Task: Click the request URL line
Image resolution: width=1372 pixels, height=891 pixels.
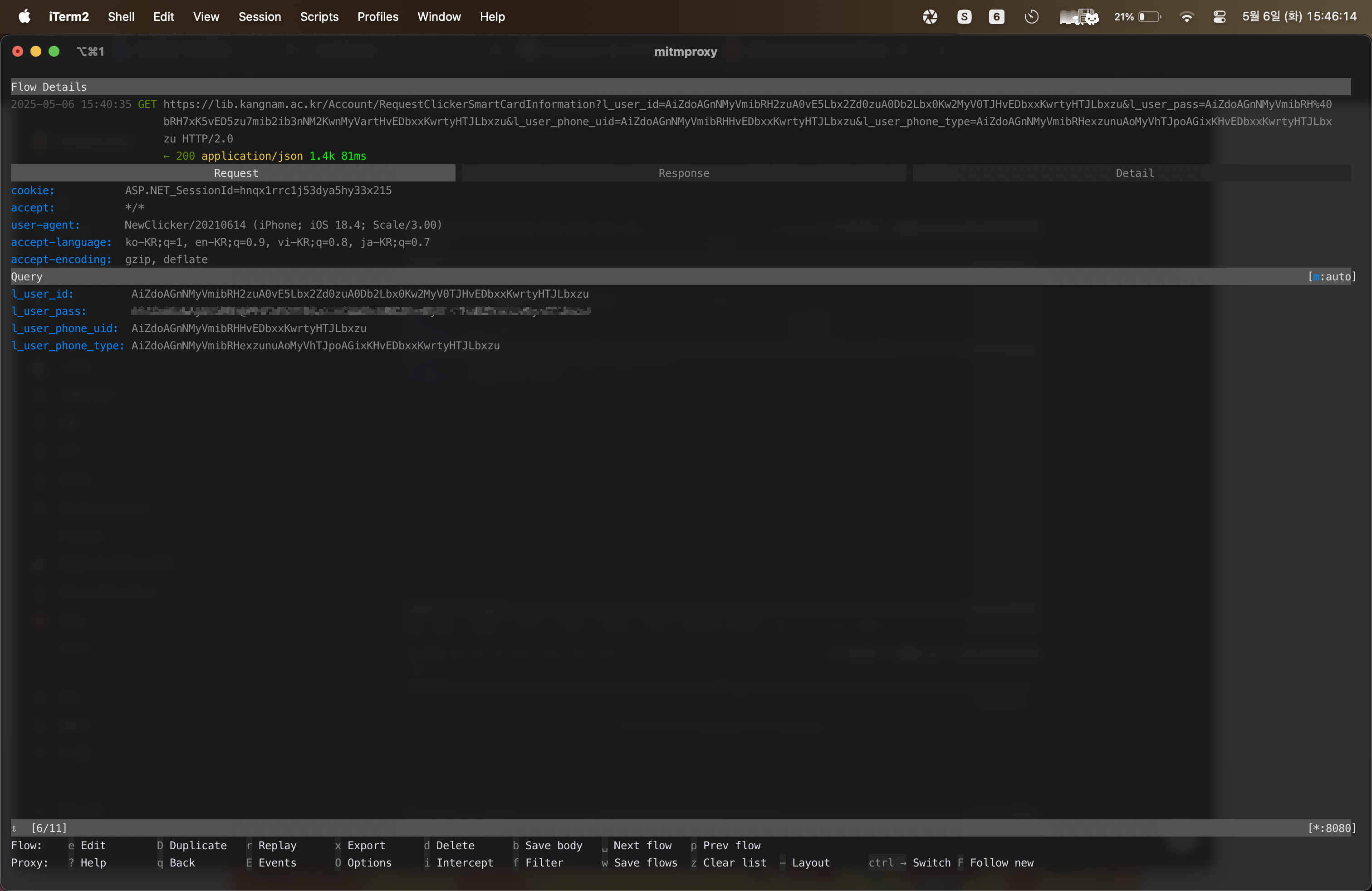Action: pyautogui.click(x=746, y=104)
